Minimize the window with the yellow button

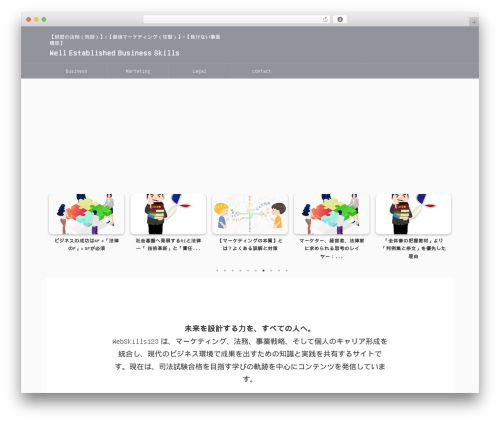tap(36, 19)
